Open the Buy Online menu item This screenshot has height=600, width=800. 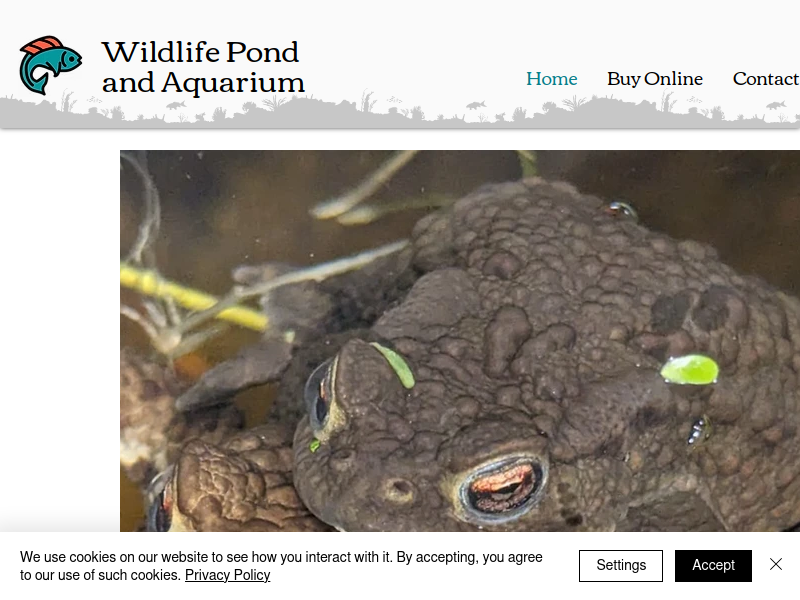pos(655,79)
